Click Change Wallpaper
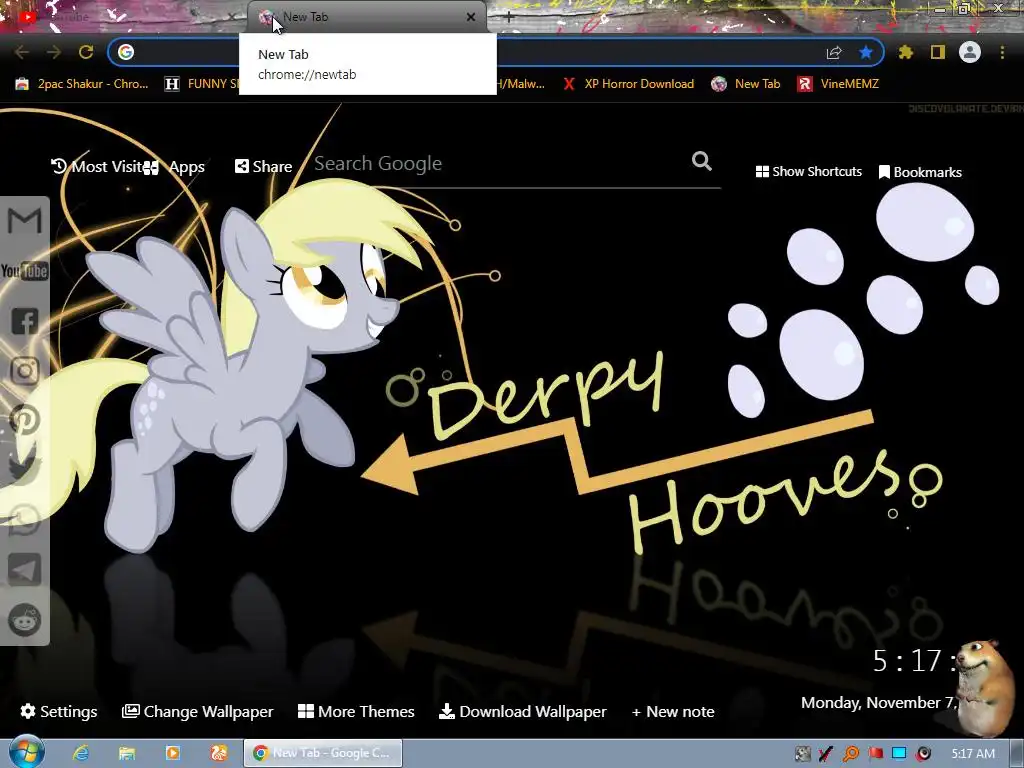 pos(198,711)
